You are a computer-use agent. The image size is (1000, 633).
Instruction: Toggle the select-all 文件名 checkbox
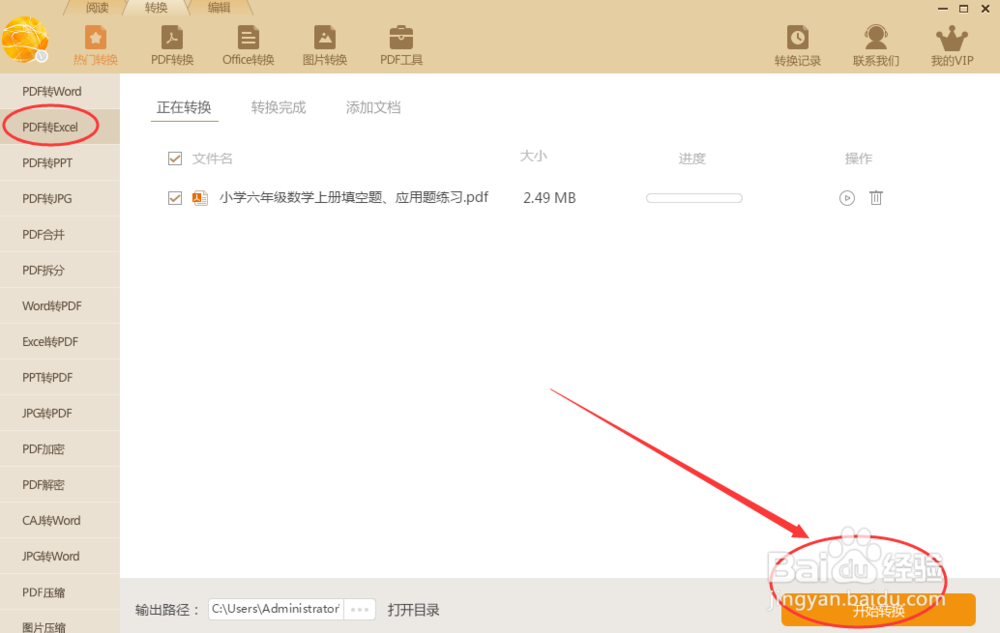[175, 159]
